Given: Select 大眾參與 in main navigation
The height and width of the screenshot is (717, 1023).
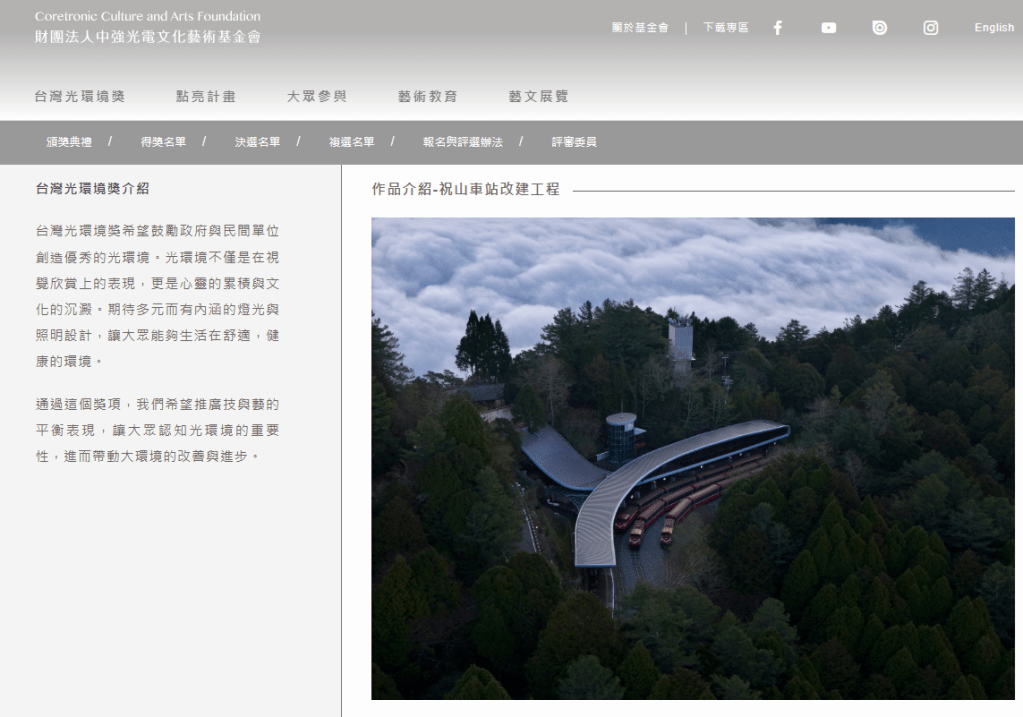Looking at the screenshot, I should (x=317, y=97).
